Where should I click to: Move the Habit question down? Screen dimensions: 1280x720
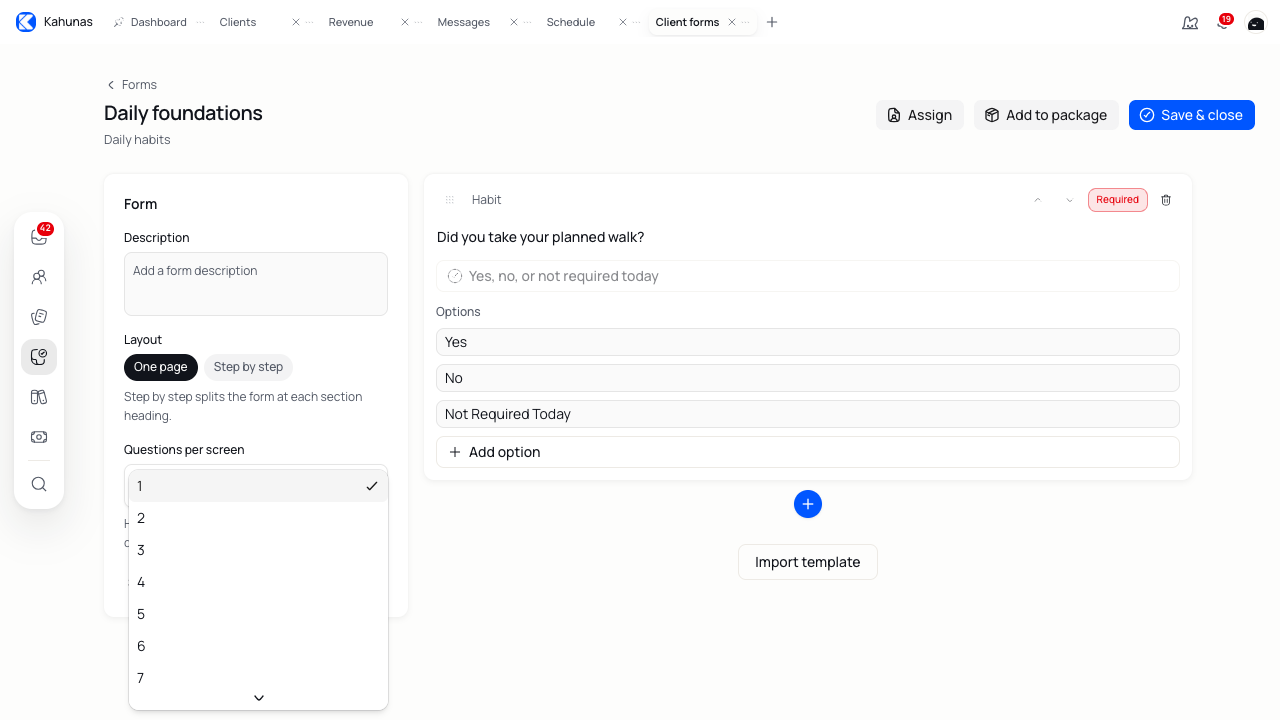(x=1070, y=200)
